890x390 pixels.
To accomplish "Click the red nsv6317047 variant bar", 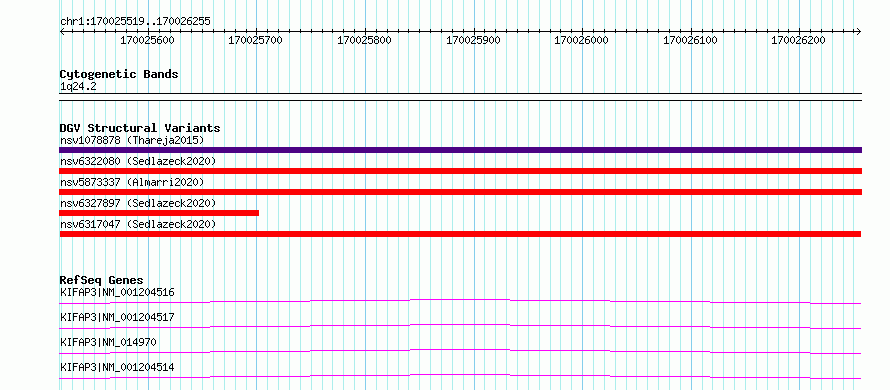I will [460, 234].
